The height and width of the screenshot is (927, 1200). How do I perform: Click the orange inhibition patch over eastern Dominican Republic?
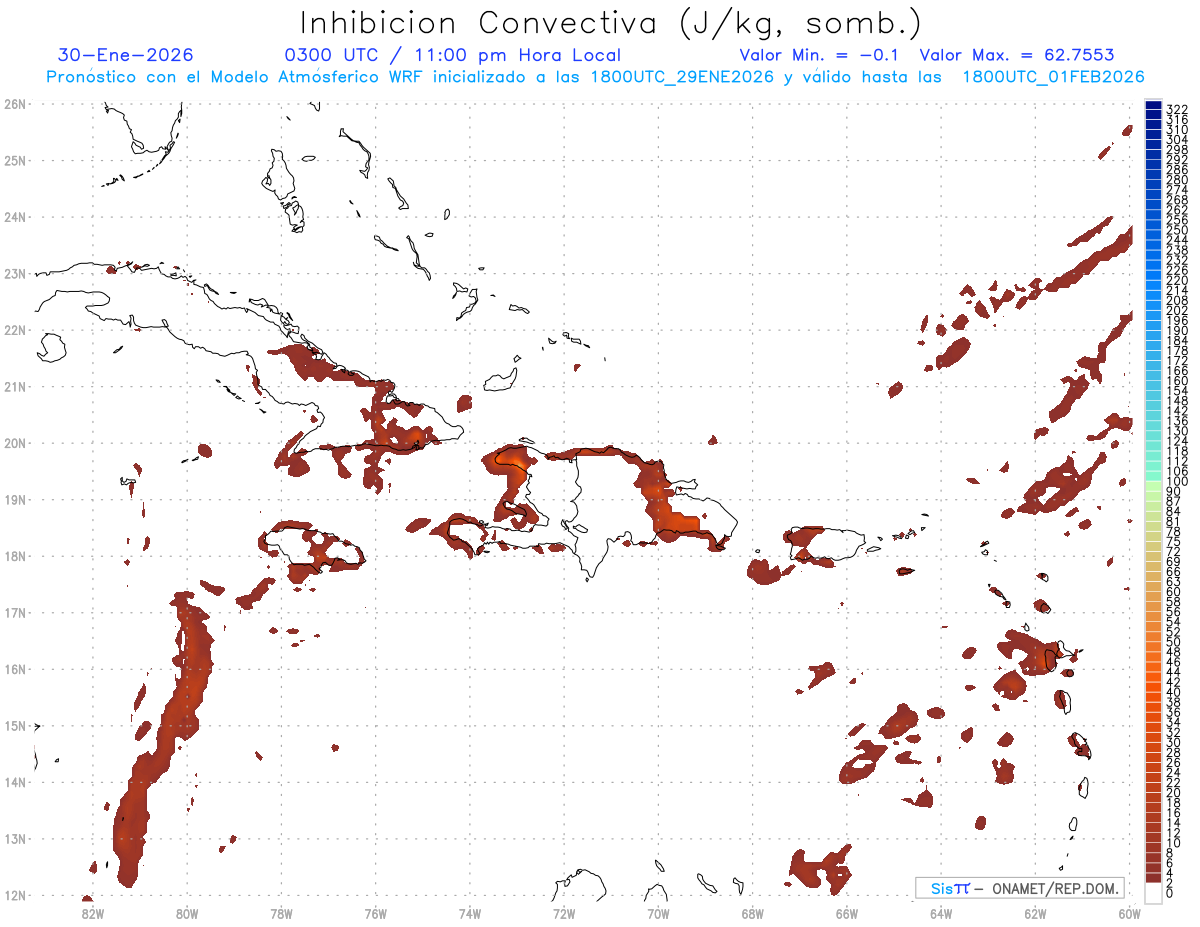coord(678,518)
